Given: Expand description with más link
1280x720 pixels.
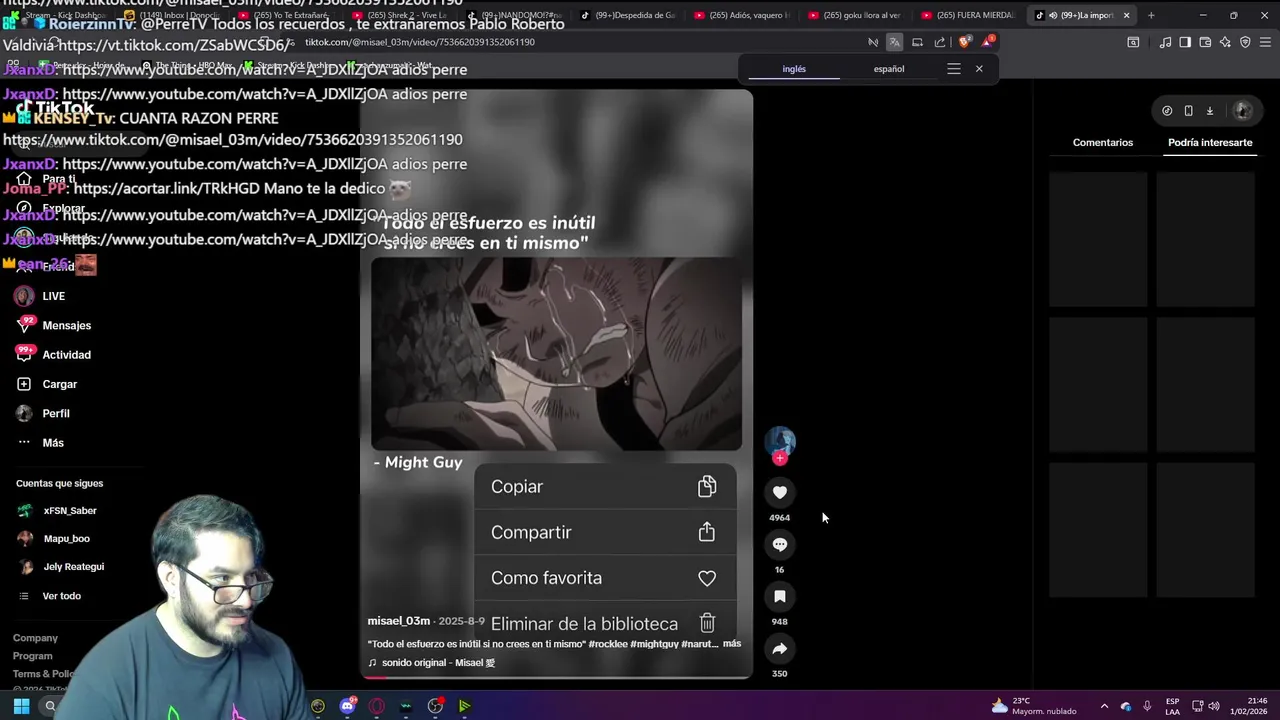Looking at the screenshot, I should (x=732, y=643).
